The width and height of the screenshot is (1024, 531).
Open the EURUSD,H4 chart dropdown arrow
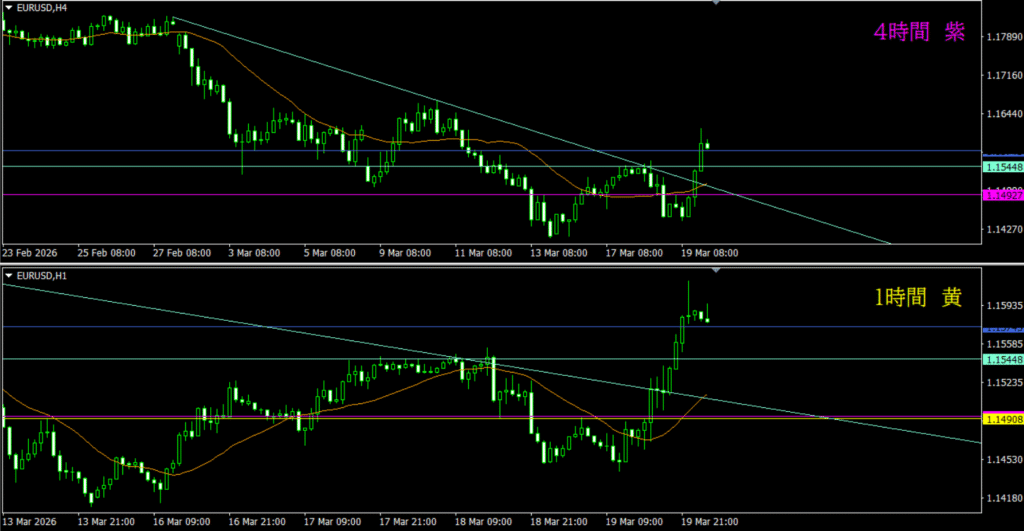click(x=8, y=9)
